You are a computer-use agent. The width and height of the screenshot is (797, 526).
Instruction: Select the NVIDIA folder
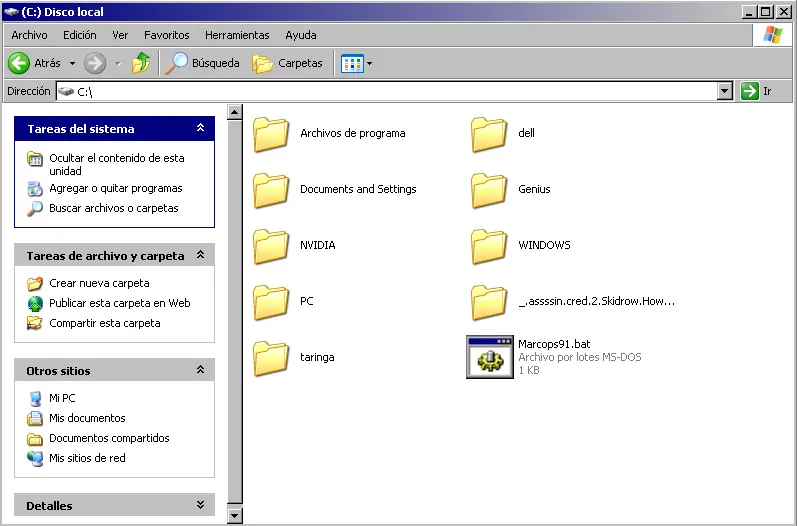pyautogui.click(x=271, y=245)
